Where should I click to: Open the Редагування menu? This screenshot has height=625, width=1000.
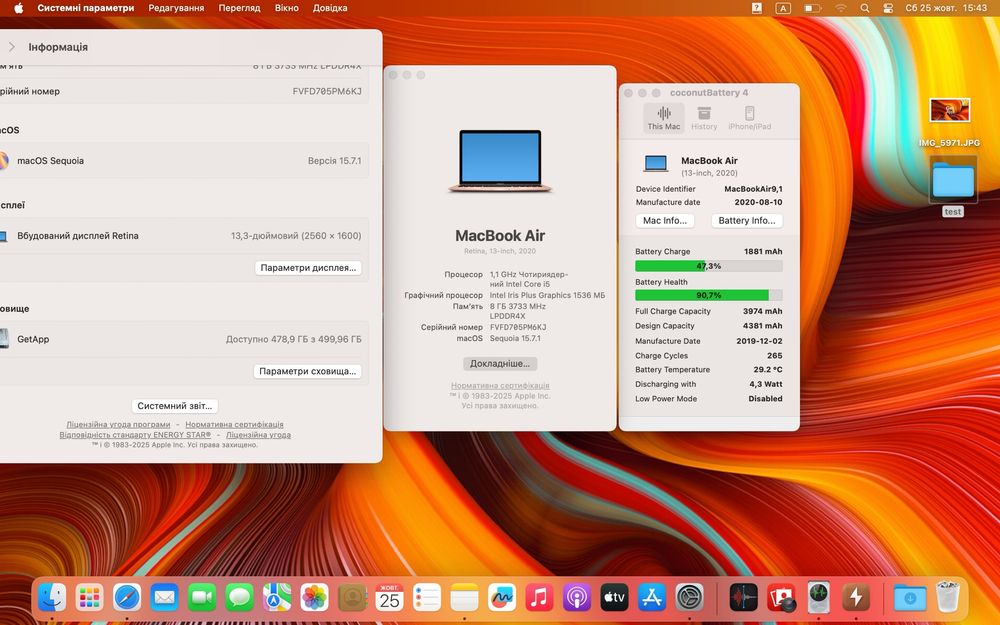click(x=176, y=8)
